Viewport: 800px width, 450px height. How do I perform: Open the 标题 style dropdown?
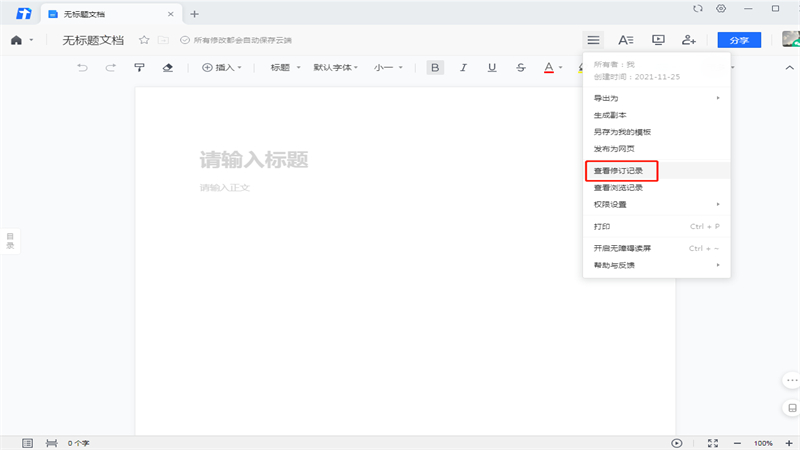coord(285,67)
